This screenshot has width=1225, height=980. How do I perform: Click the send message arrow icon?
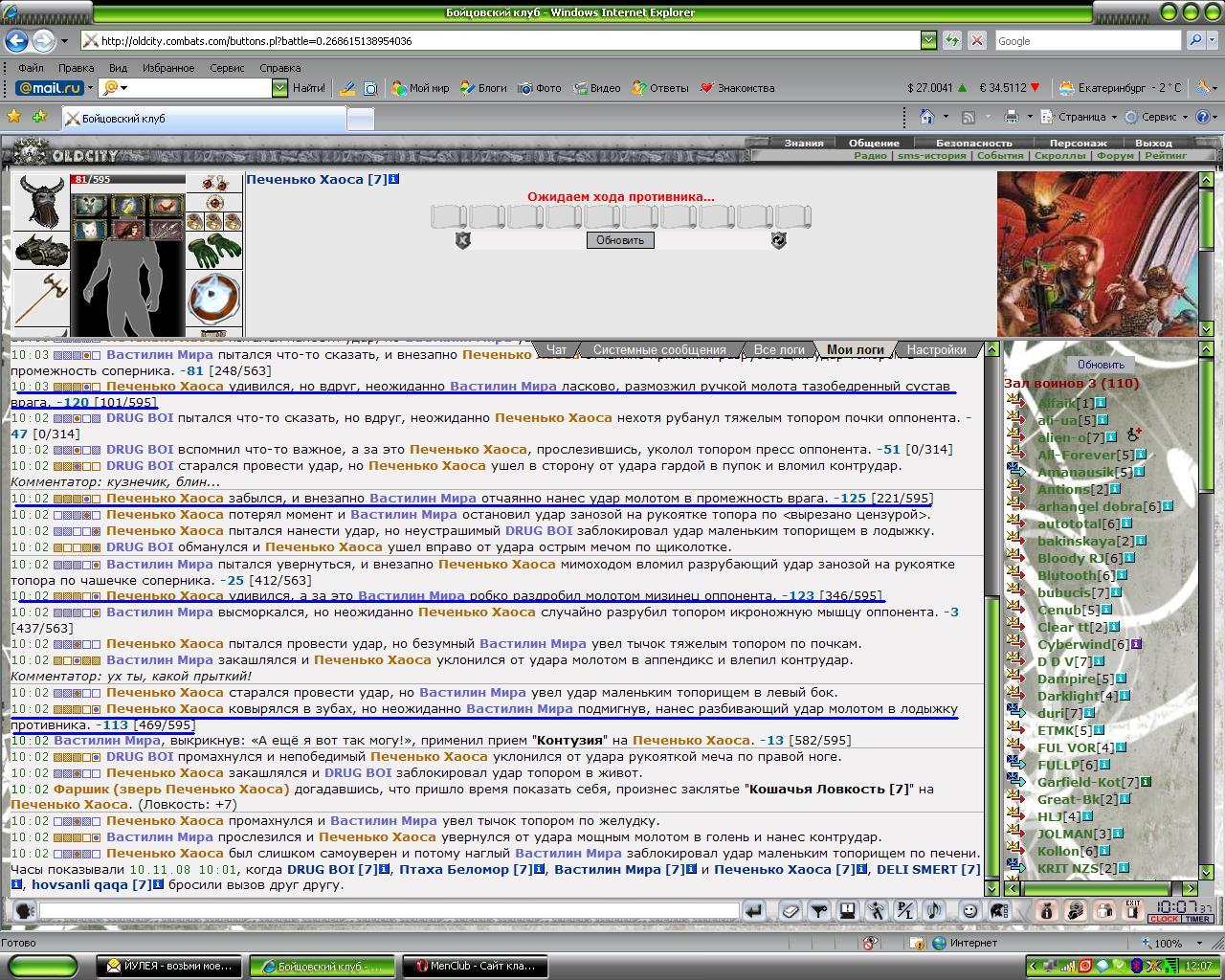754,911
